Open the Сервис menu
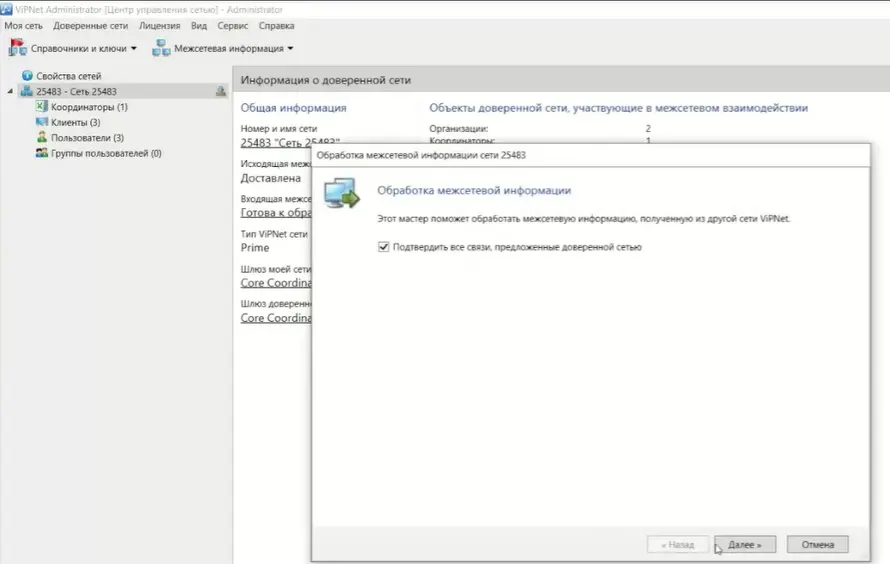 233,26
